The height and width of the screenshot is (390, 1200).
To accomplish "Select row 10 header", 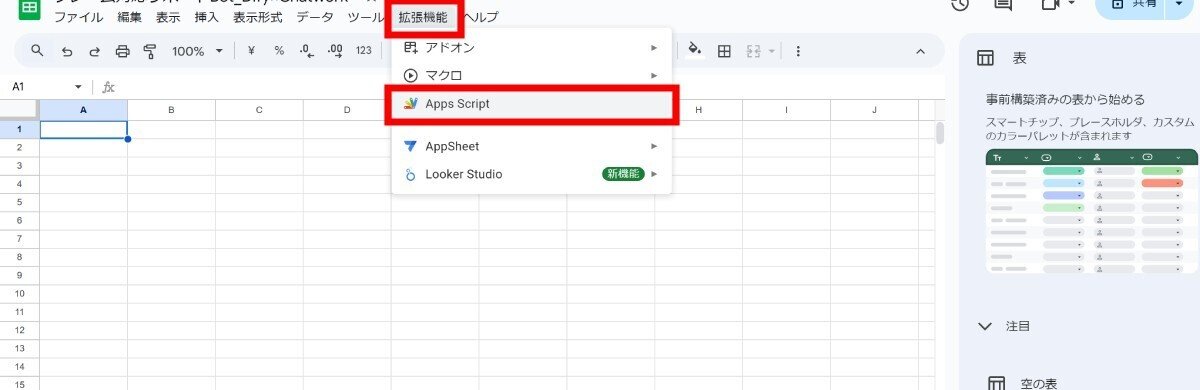I will pos(19,293).
